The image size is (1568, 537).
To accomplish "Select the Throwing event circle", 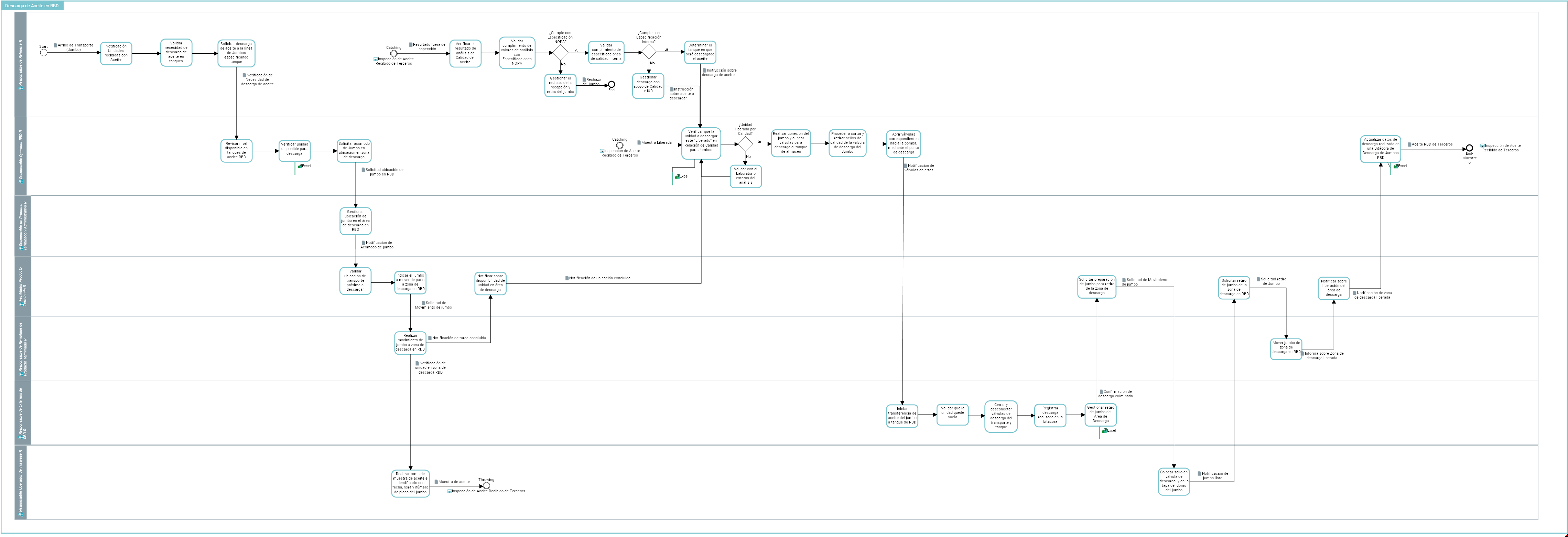I will (x=486, y=486).
